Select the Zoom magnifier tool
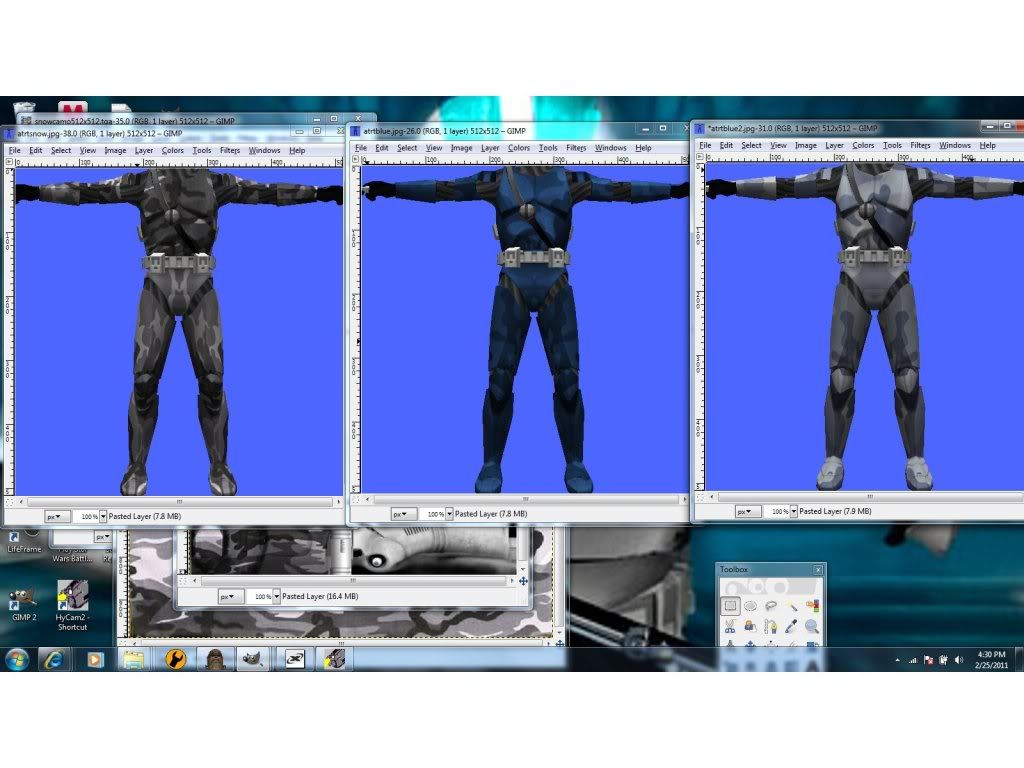 pos(812,627)
